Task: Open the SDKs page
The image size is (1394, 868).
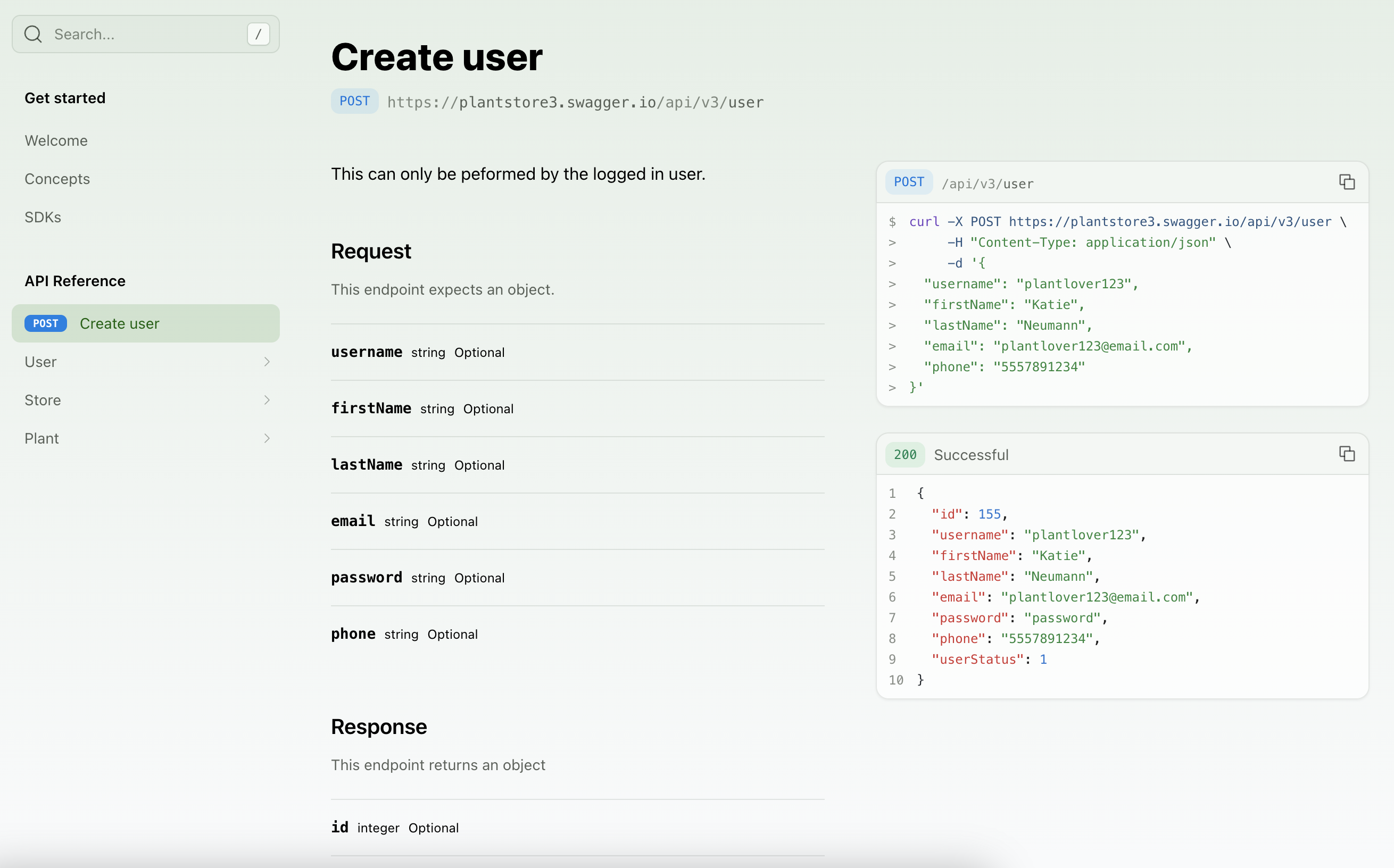Action: coord(43,217)
